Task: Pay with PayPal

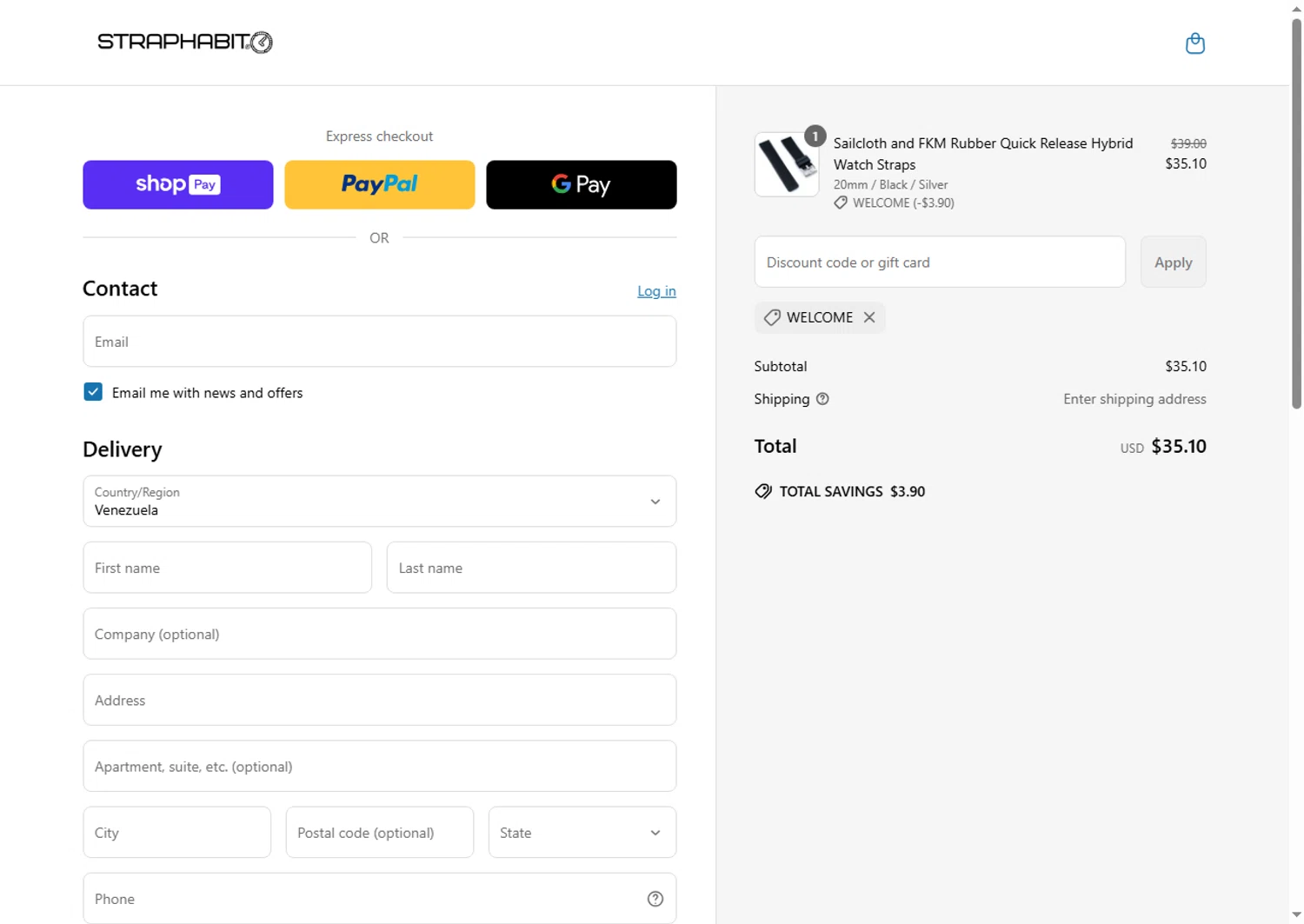Action: 380,184
